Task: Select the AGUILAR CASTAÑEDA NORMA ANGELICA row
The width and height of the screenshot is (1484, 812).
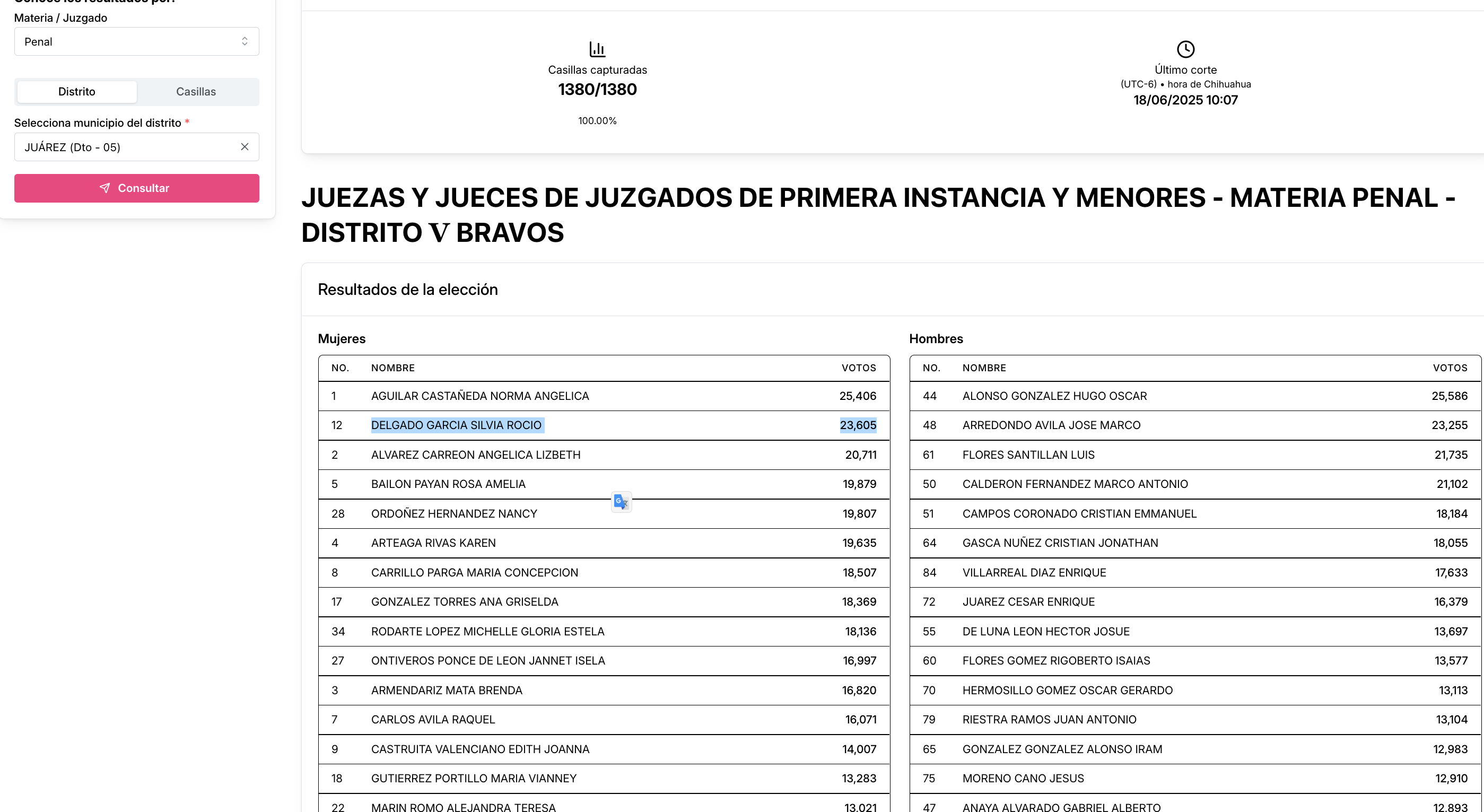Action: point(480,396)
